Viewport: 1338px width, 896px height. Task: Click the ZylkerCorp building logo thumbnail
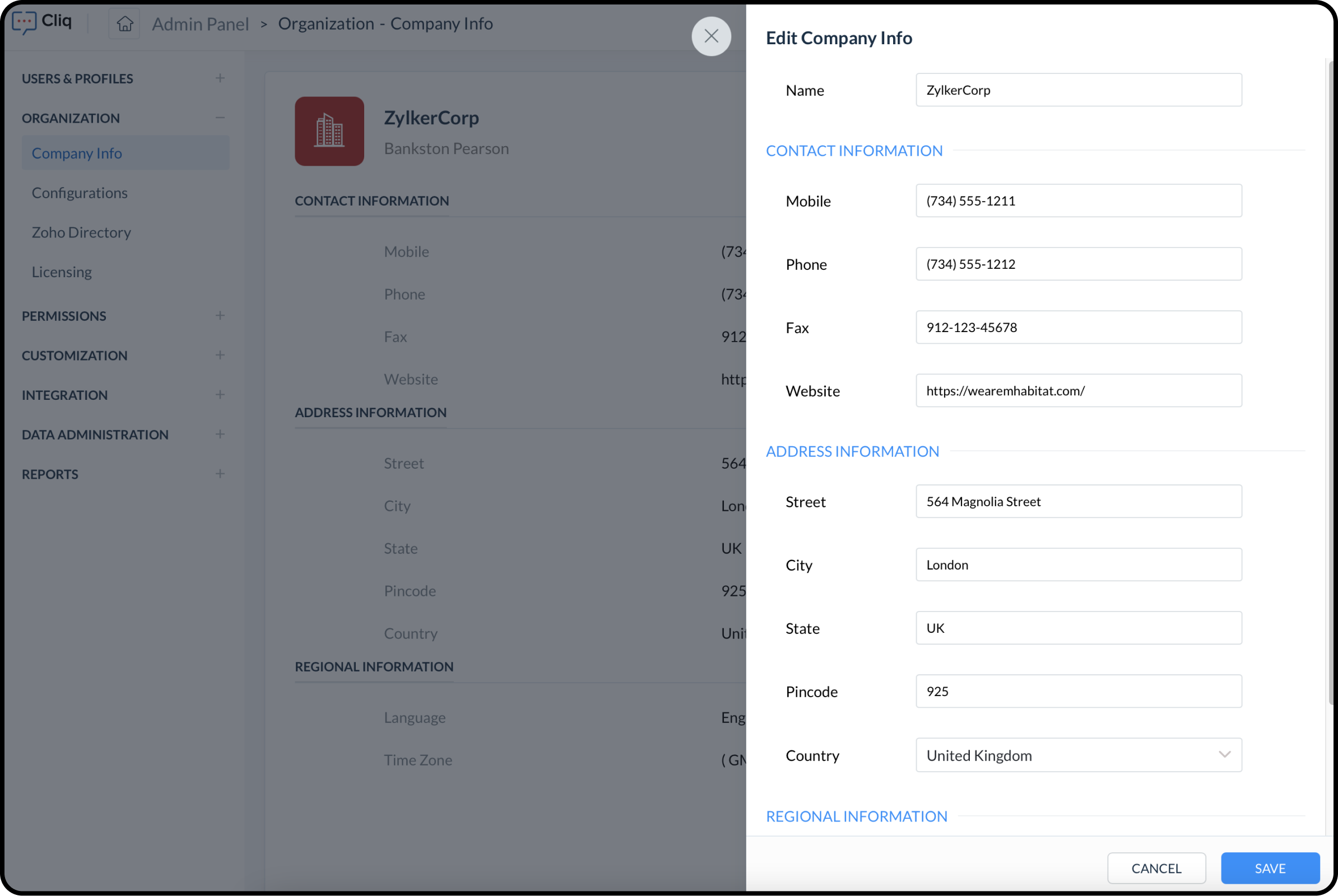(329, 132)
